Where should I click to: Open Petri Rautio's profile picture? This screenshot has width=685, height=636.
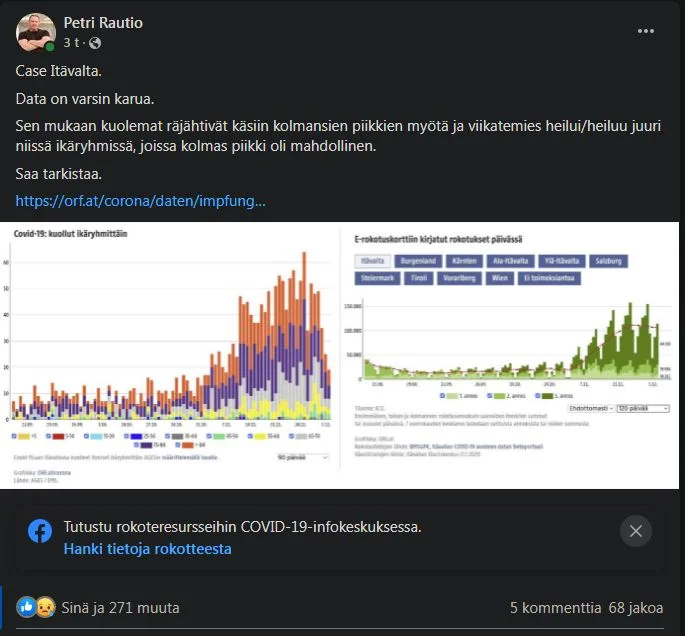[x=36, y=32]
